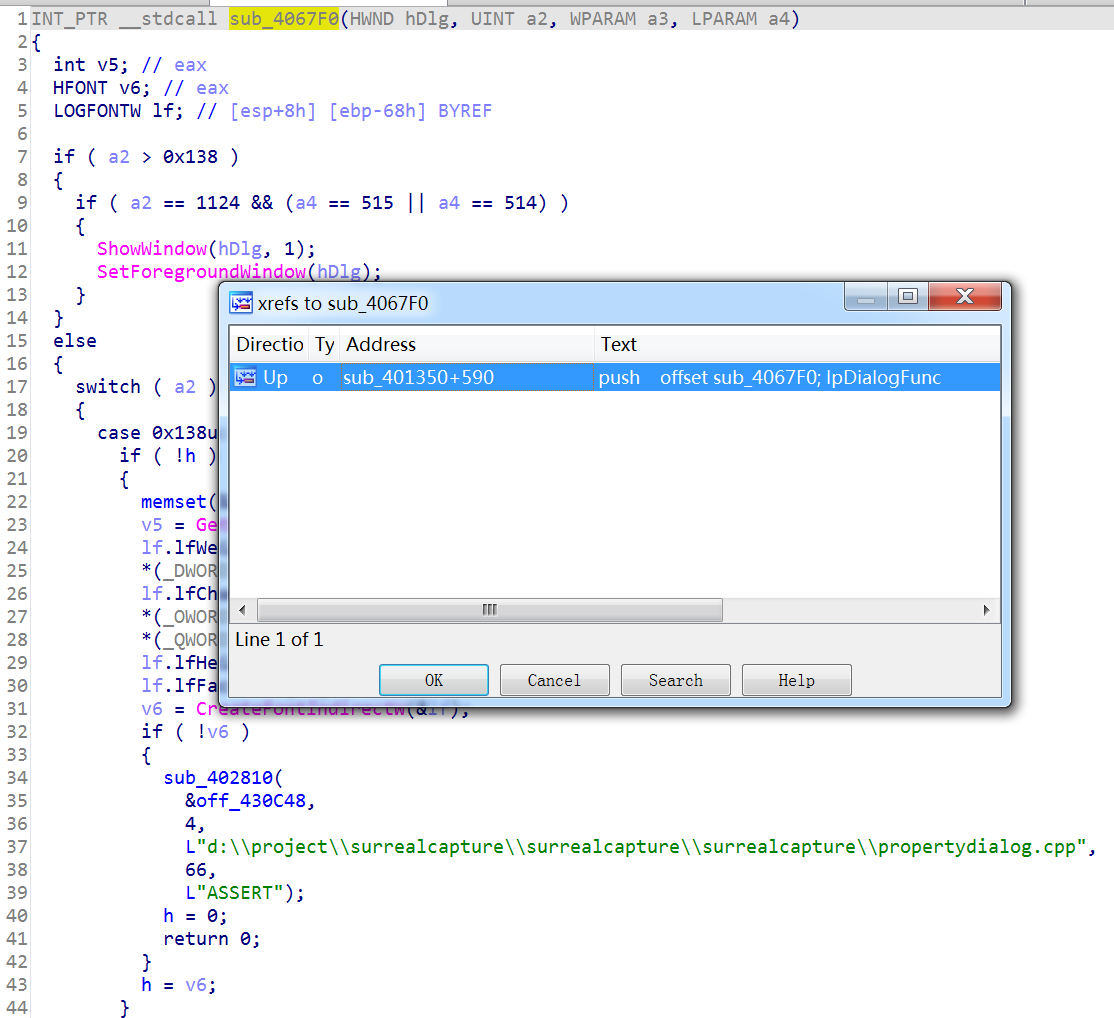Close the xrefs to sub_4067F0 dialog
This screenshot has width=1114, height=1018.
click(964, 297)
